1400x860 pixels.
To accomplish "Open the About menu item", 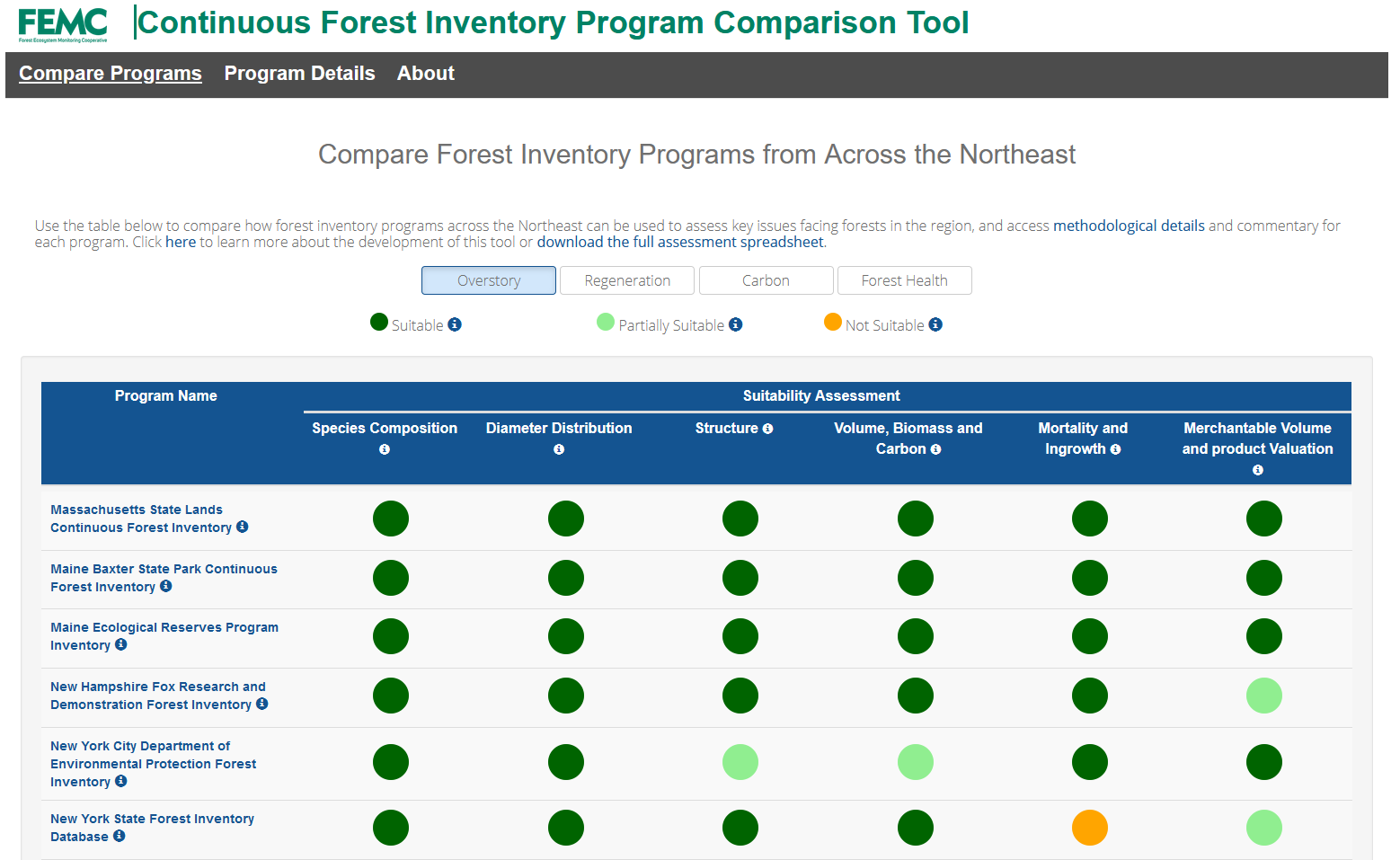I will click(425, 73).
